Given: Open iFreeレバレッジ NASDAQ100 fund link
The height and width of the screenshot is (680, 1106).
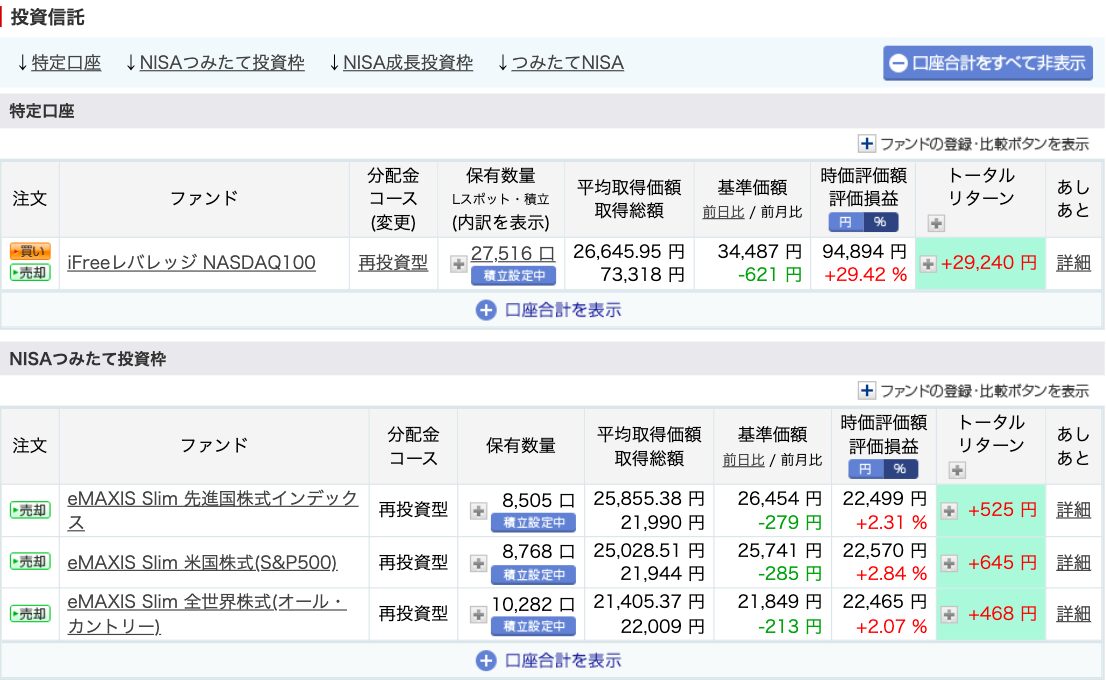Looking at the screenshot, I should (191, 263).
